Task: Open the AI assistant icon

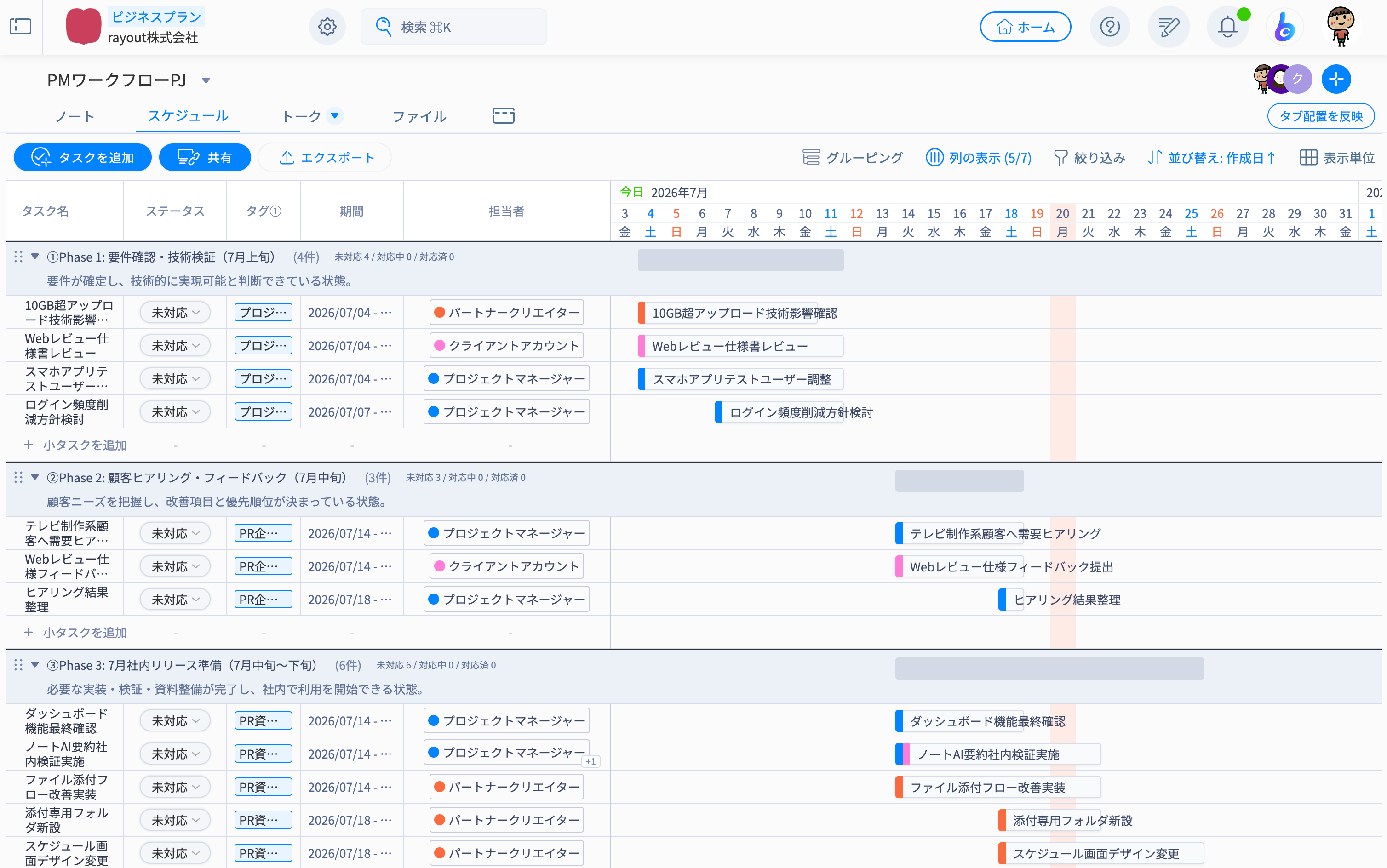Action: 1284,26
